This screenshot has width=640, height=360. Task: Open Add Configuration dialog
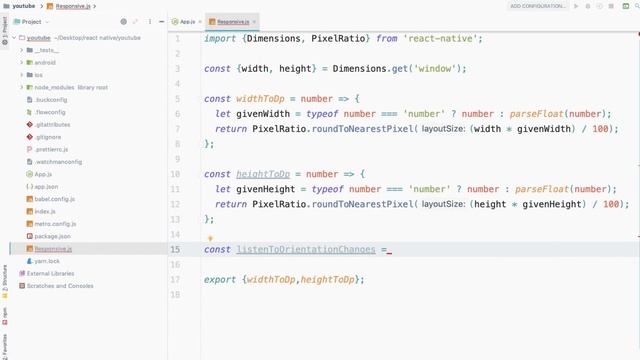click(538, 6)
